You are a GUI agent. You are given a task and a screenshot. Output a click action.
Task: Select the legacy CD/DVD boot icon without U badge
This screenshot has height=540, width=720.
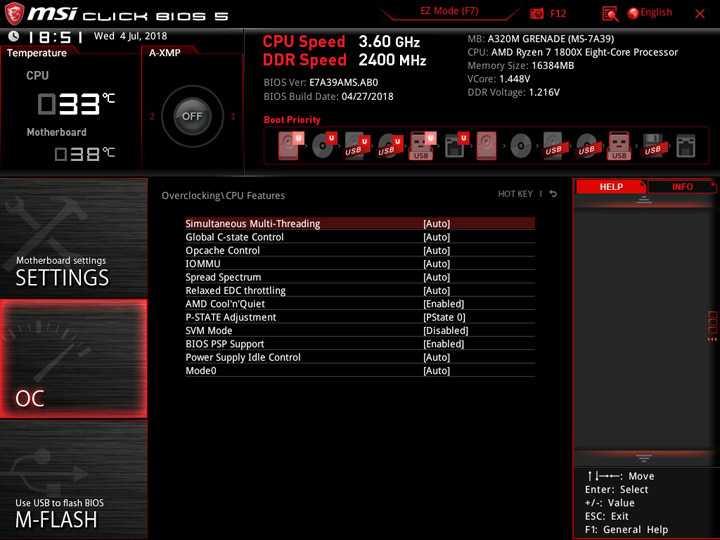tap(521, 146)
